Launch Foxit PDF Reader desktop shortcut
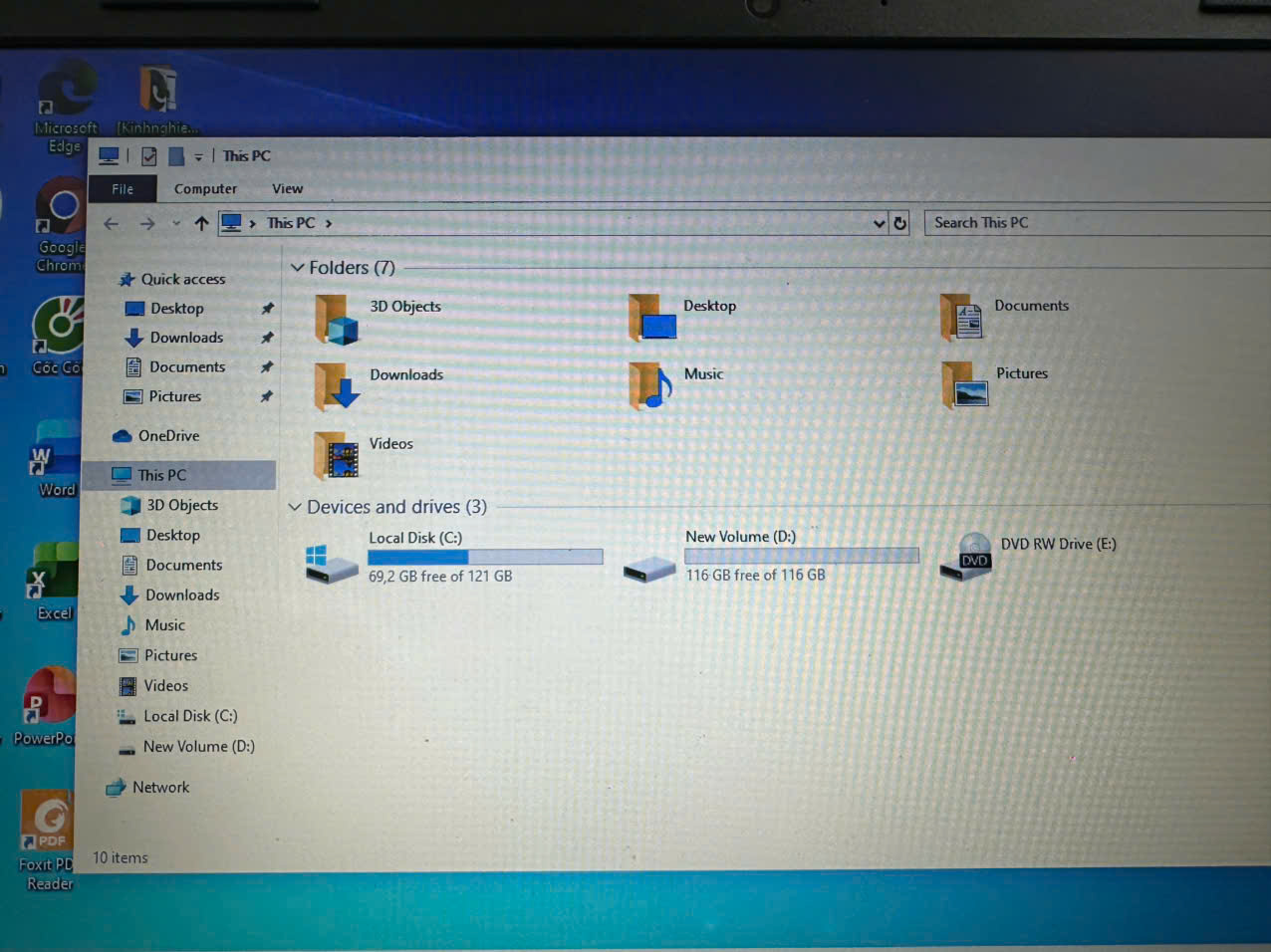 pos(49,841)
